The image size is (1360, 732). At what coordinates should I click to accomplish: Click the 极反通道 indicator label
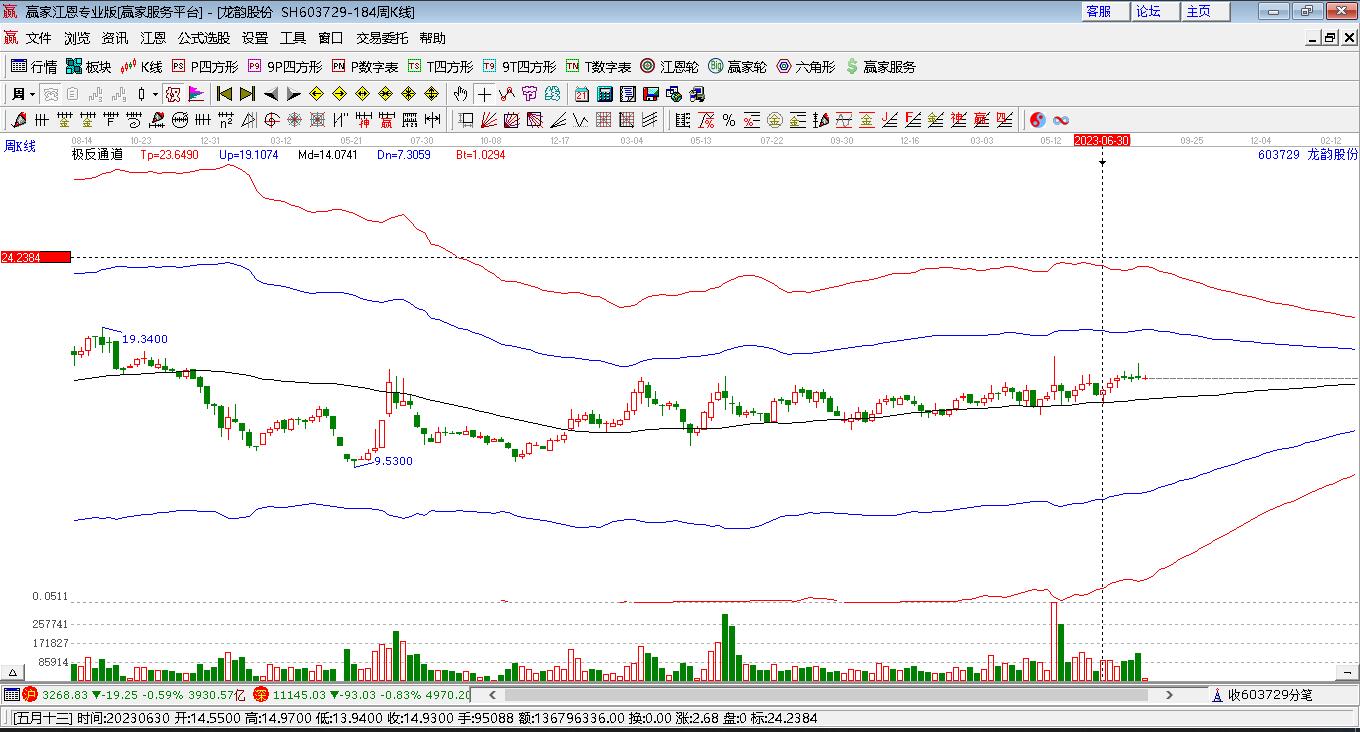[97, 155]
